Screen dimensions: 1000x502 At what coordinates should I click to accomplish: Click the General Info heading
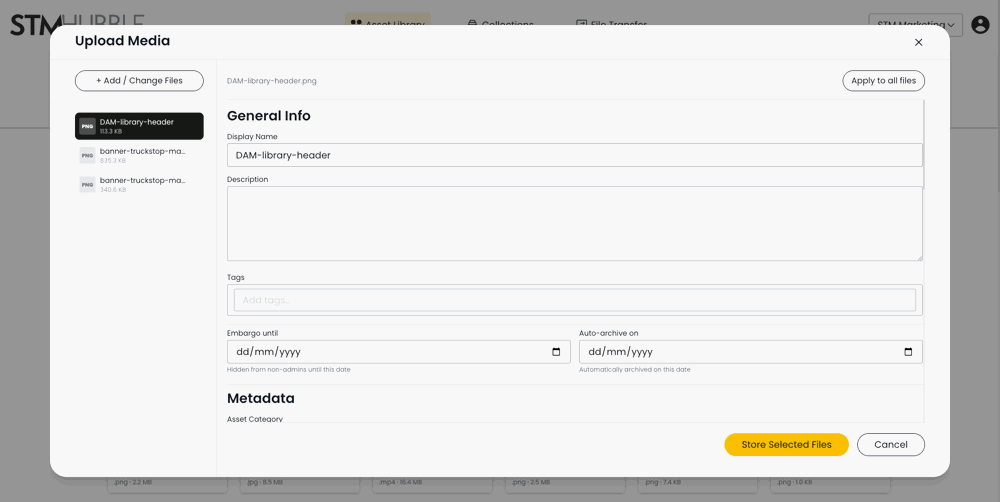click(x=268, y=116)
